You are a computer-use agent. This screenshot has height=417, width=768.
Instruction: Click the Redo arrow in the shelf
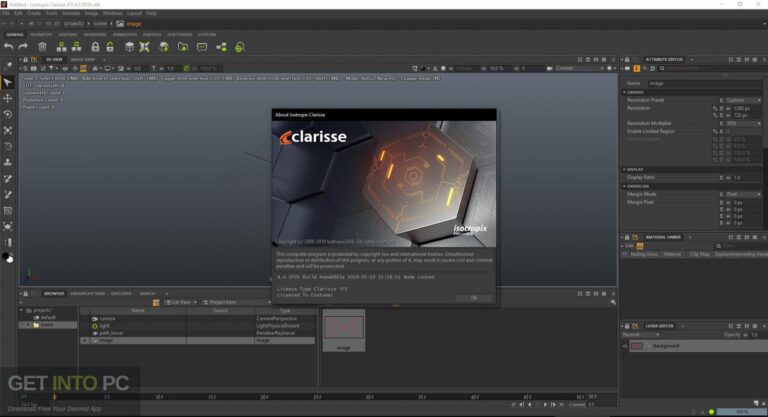click(x=23, y=47)
